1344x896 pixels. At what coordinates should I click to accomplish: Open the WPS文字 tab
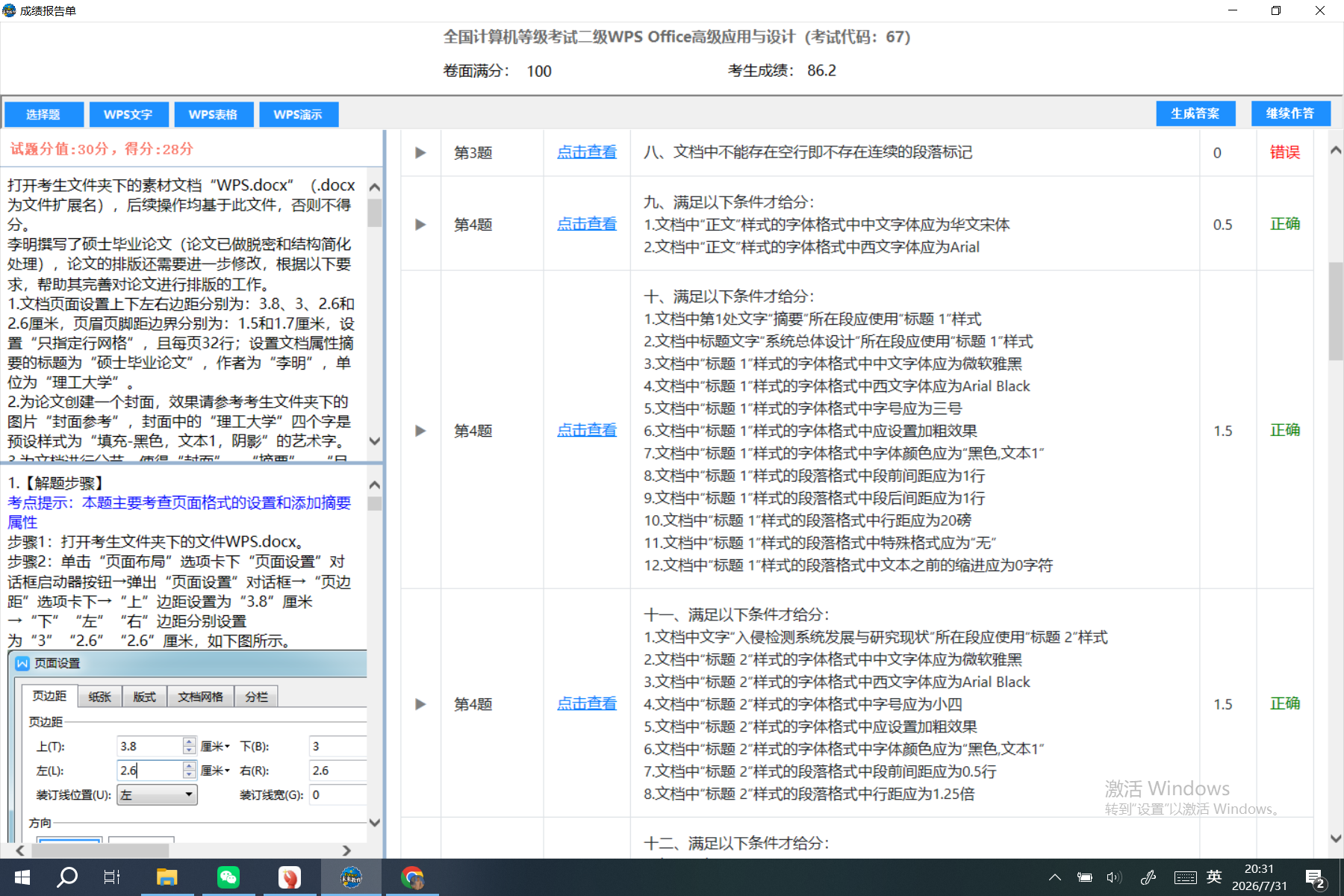pyautogui.click(x=128, y=114)
